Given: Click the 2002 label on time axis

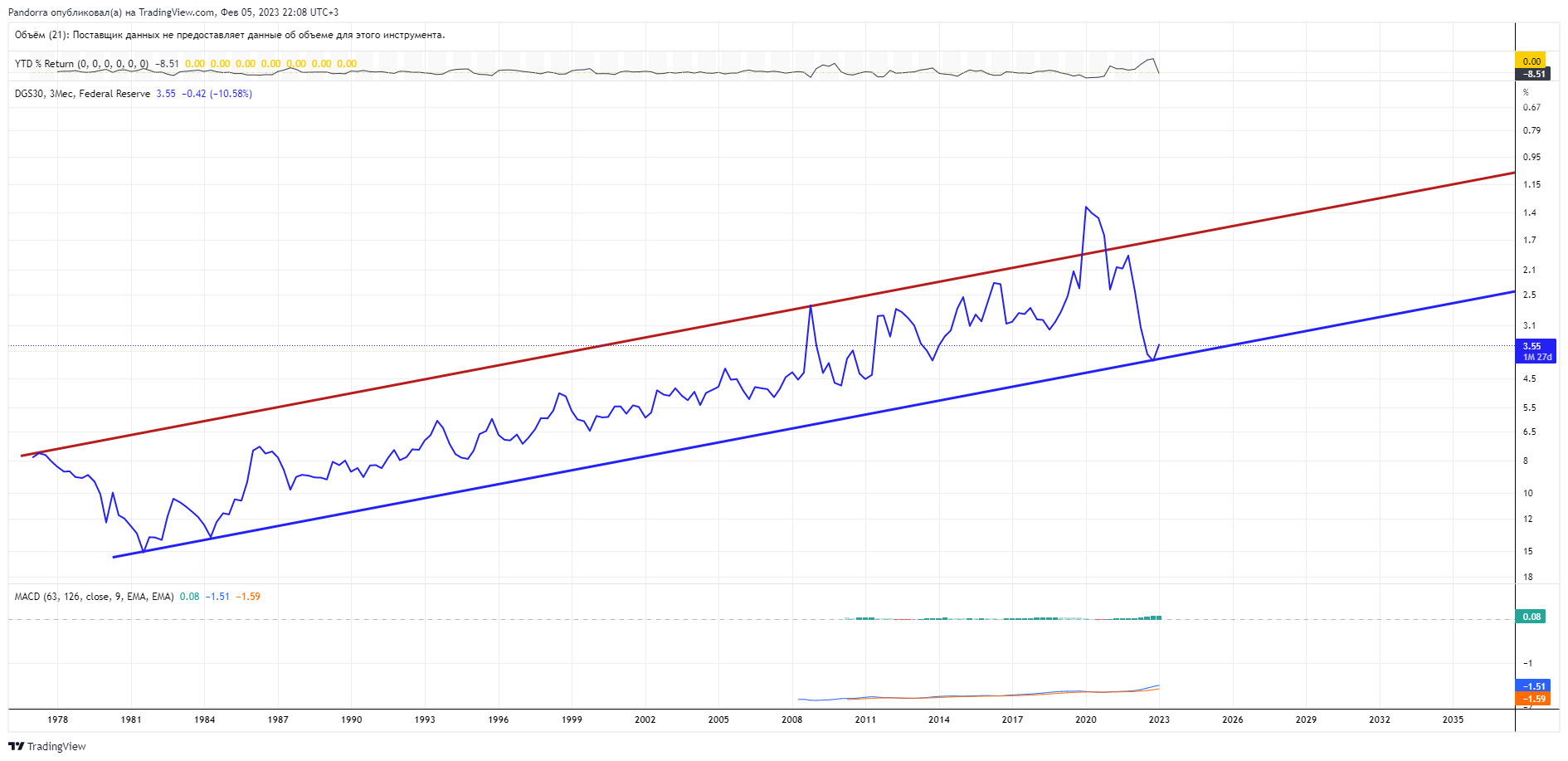Looking at the screenshot, I should (645, 720).
